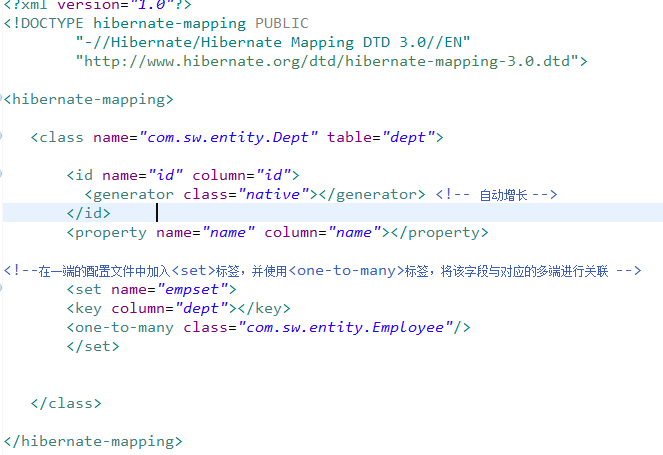This screenshot has width=663, height=455.
Task: Collapse the hibernate-mapping fold marker
Action: (x=1, y=98)
